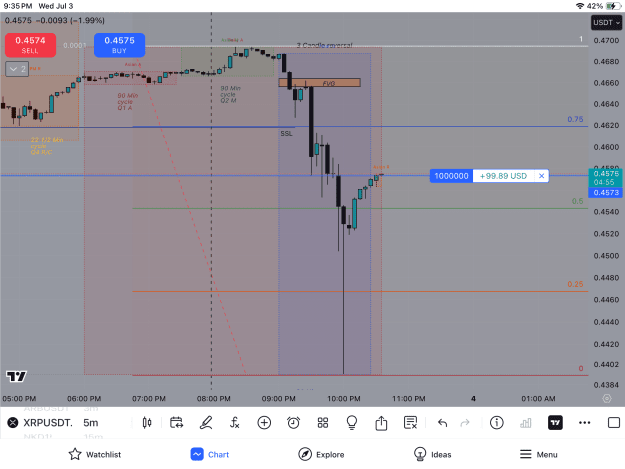Open the chart layout grid icon
The height and width of the screenshot is (469, 625).
pyautogui.click(x=323, y=422)
